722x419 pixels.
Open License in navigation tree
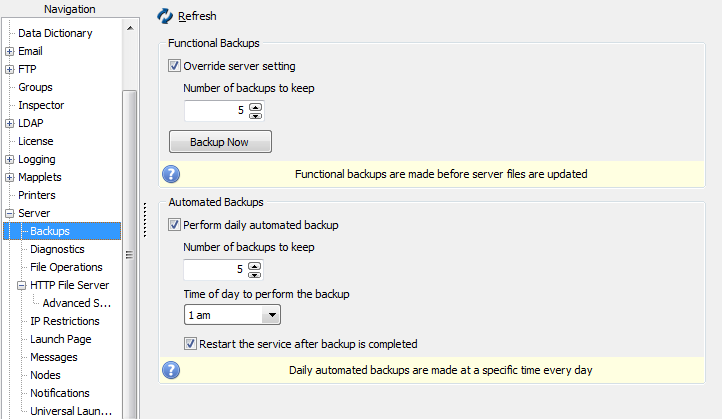pyautogui.click(x=35, y=141)
